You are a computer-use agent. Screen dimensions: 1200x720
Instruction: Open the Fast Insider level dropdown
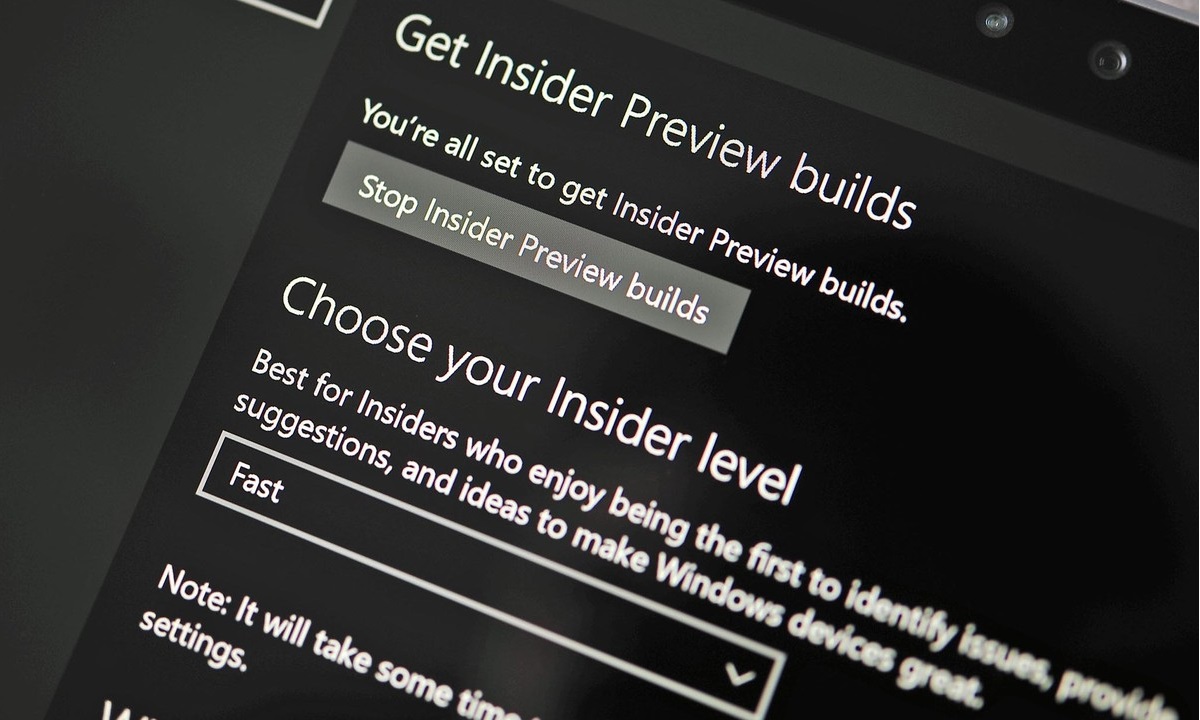point(490,576)
